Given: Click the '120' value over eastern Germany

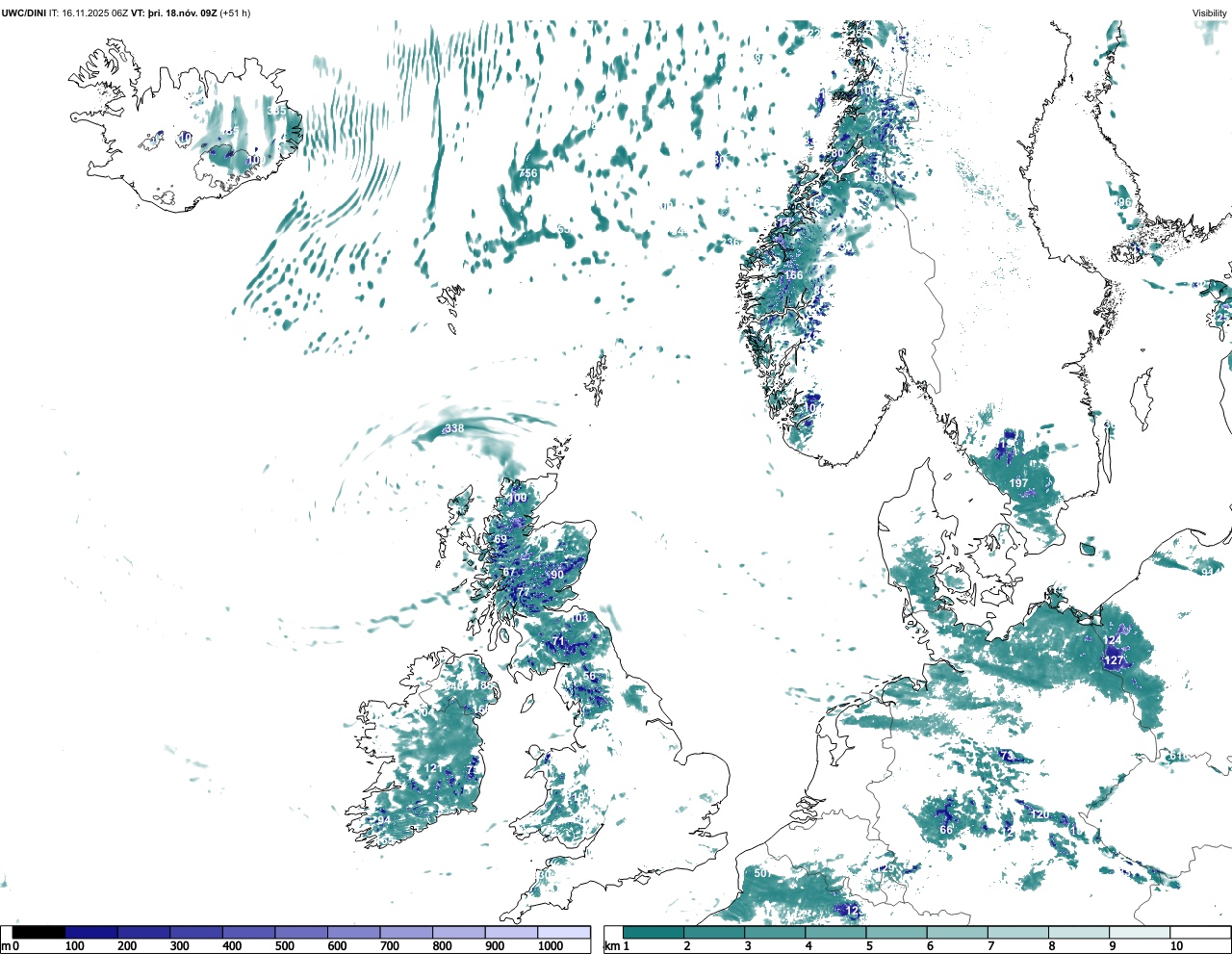Looking at the screenshot, I should click(x=1040, y=814).
